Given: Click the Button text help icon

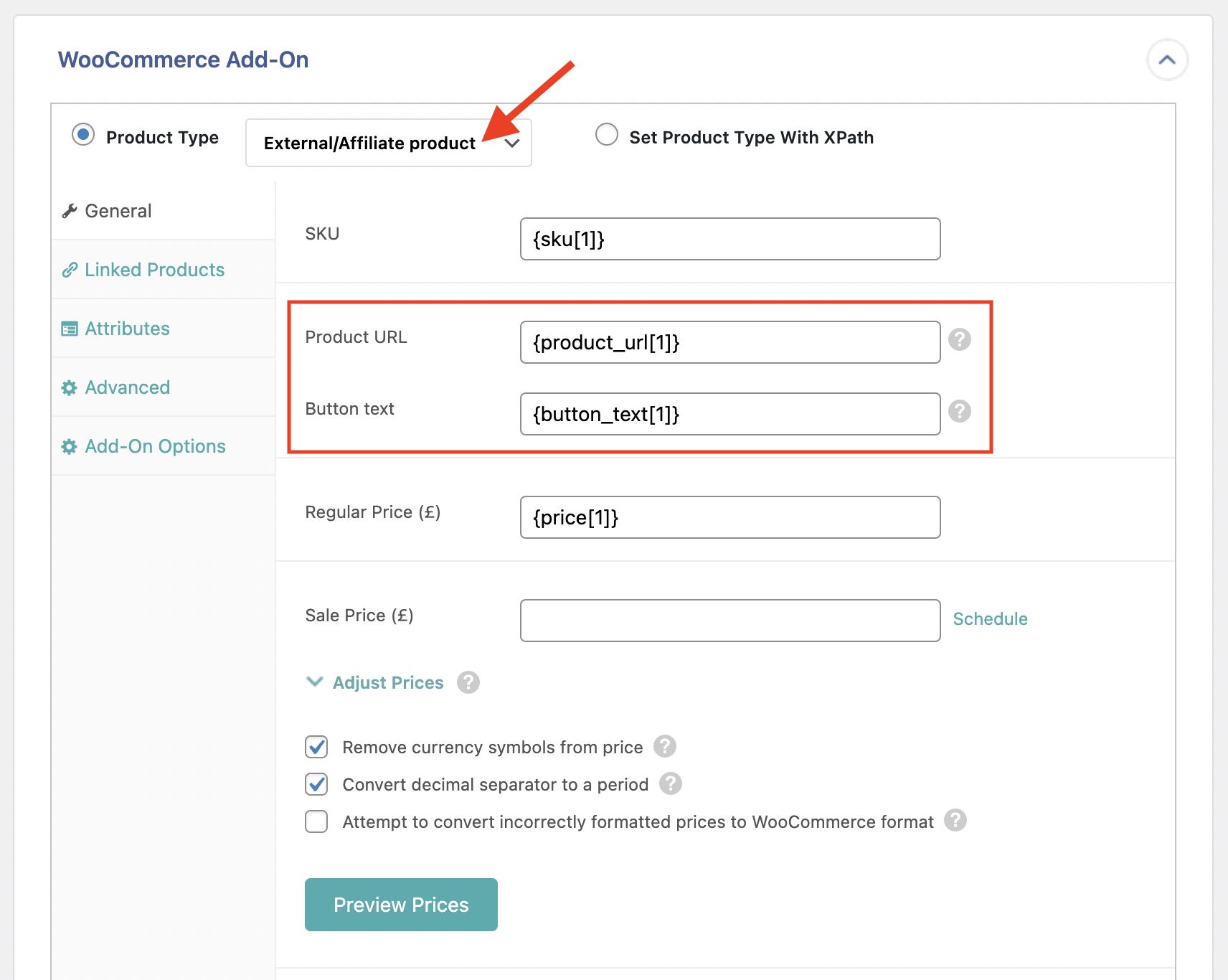Looking at the screenshot, I should click(x=960, y=411).
